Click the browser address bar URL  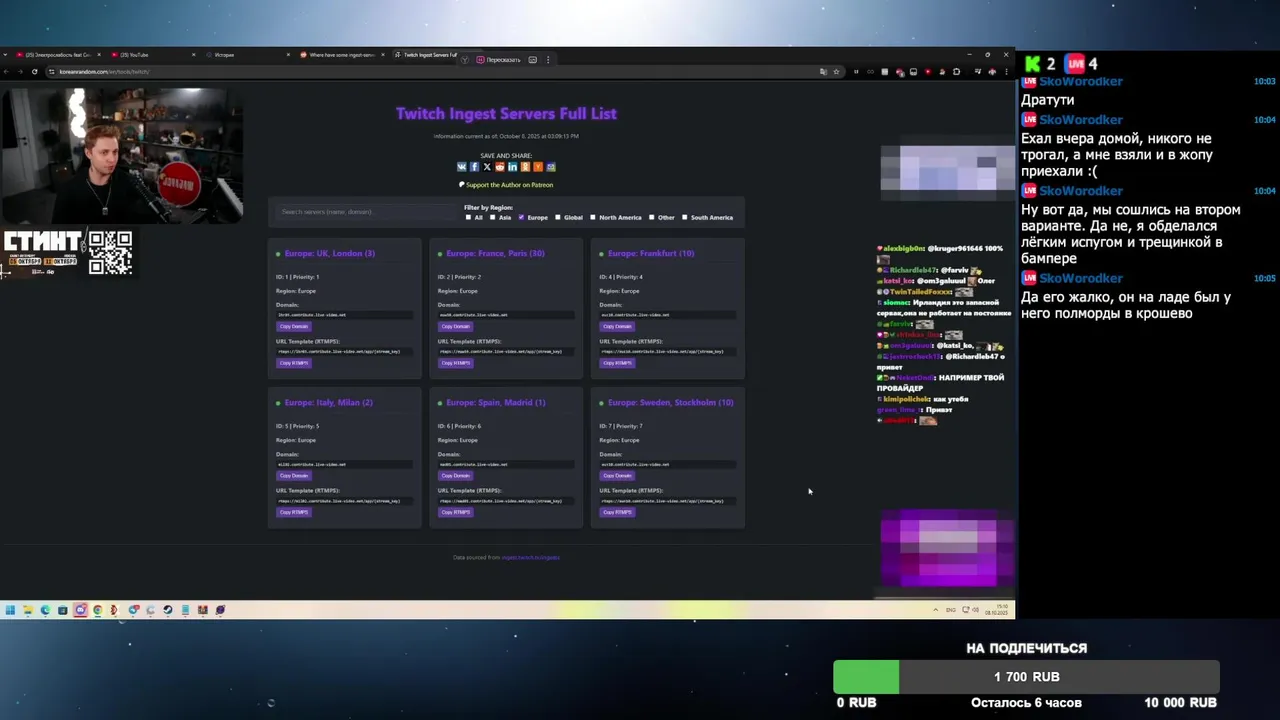[x=104, y=72]
